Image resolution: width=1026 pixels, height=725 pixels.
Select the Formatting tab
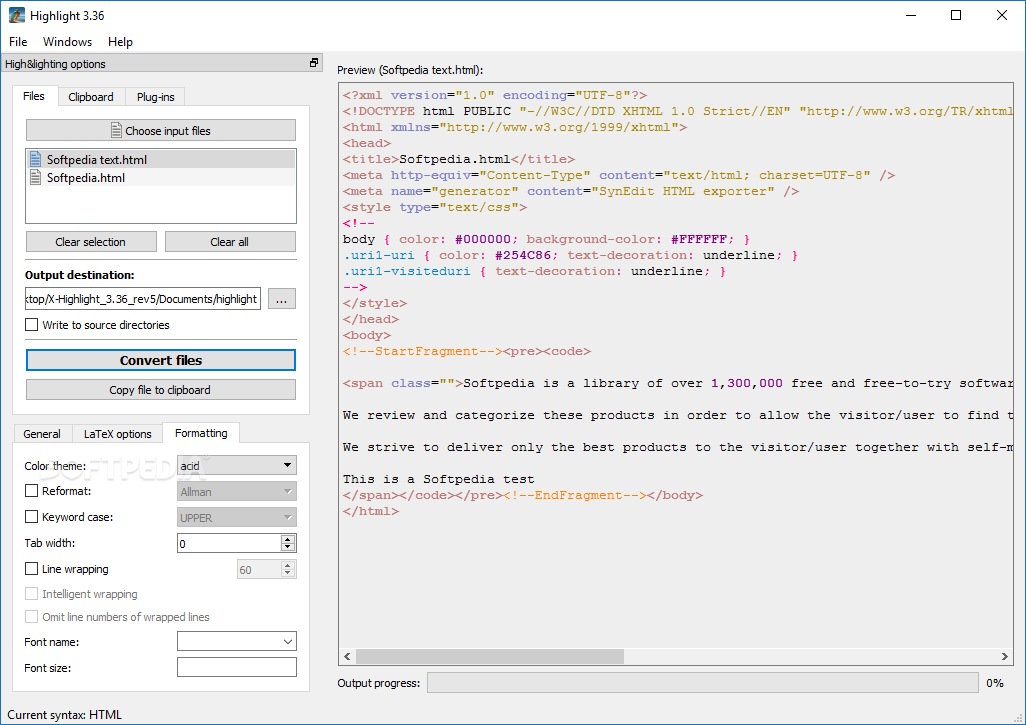pos(202,433)
